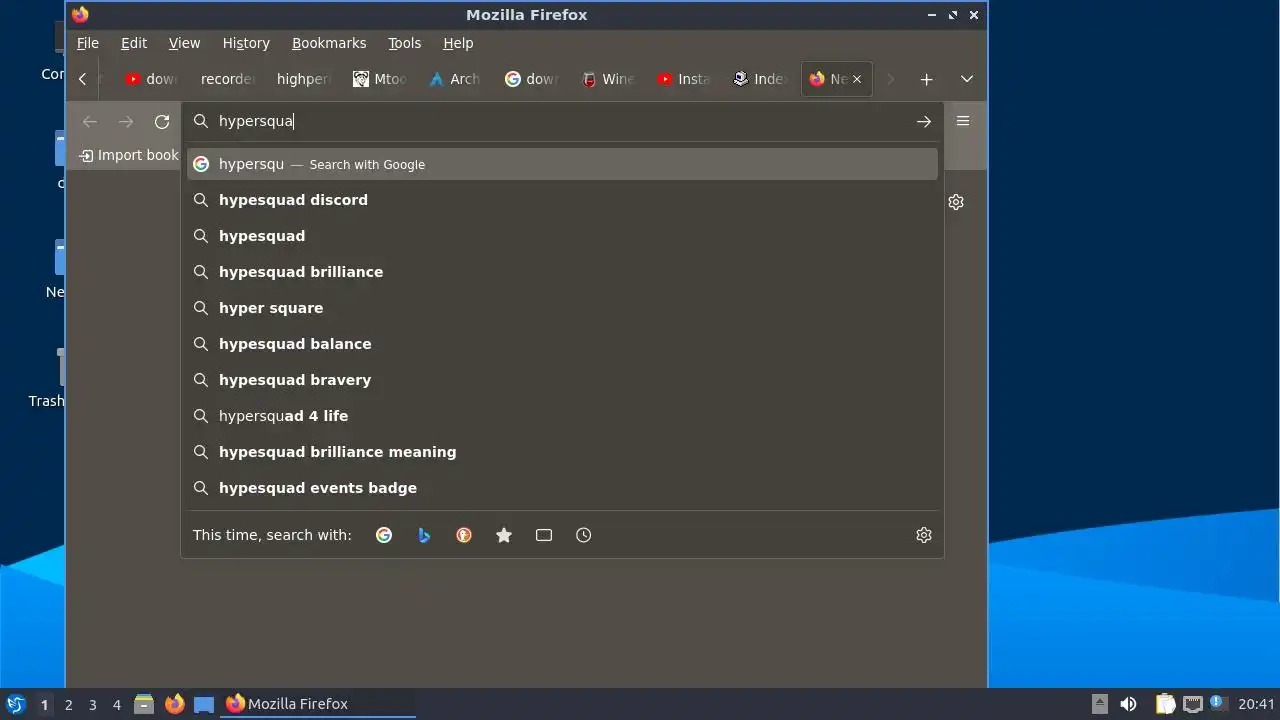Switch to the Google 'dow' tab
This screenshot has width=1280, height=720.
tap(530, 79)
